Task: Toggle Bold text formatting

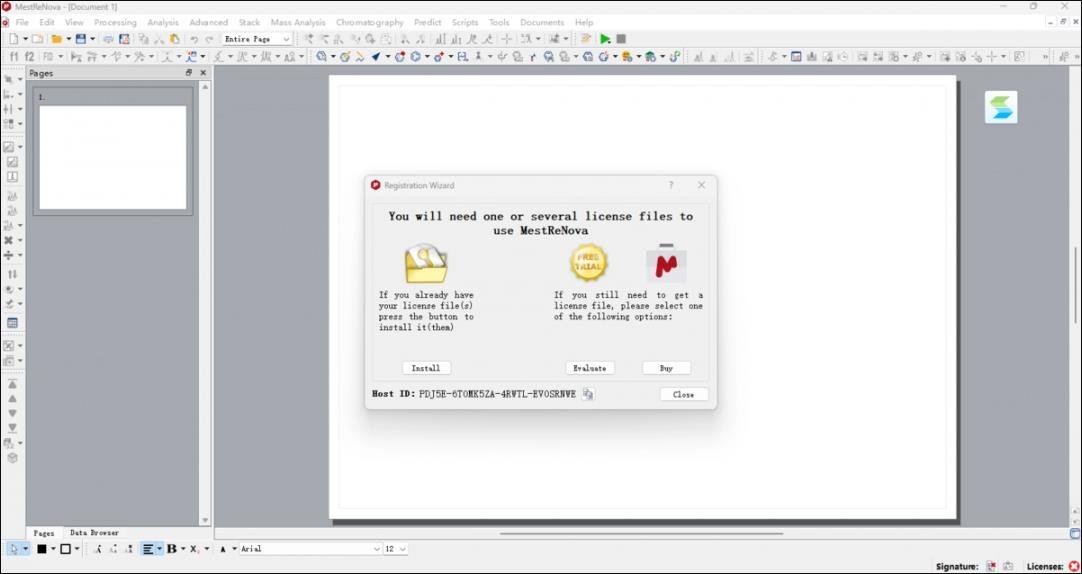Action: [x=172, y=549]
